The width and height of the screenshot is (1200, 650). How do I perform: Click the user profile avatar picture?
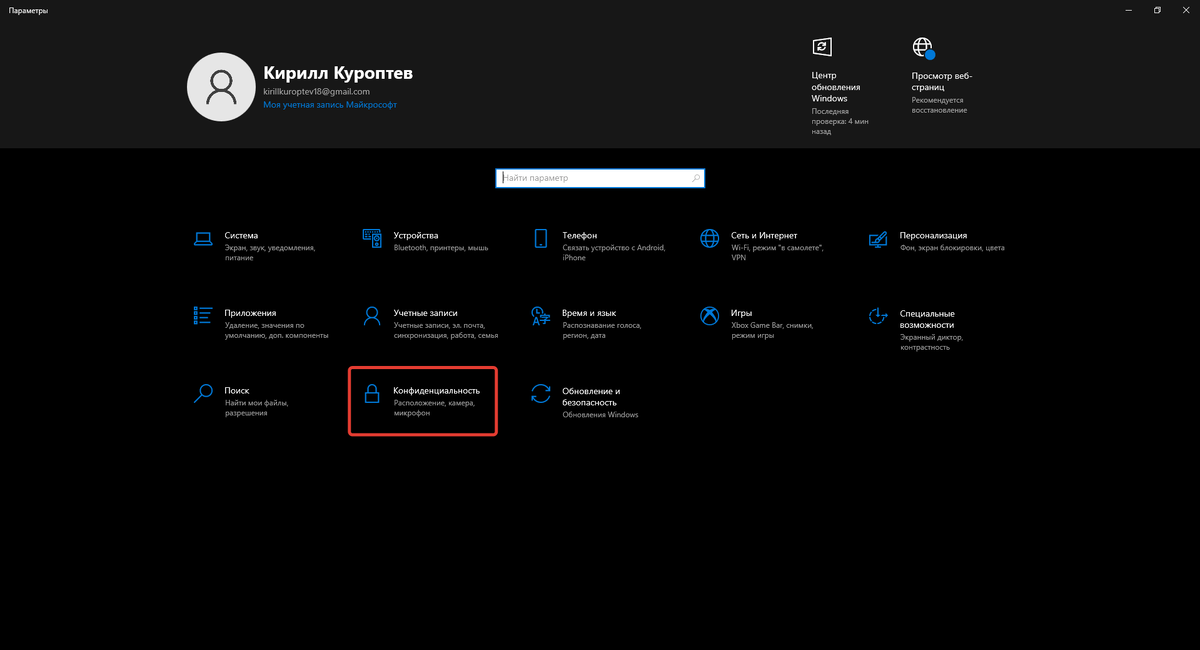[220, 88]
